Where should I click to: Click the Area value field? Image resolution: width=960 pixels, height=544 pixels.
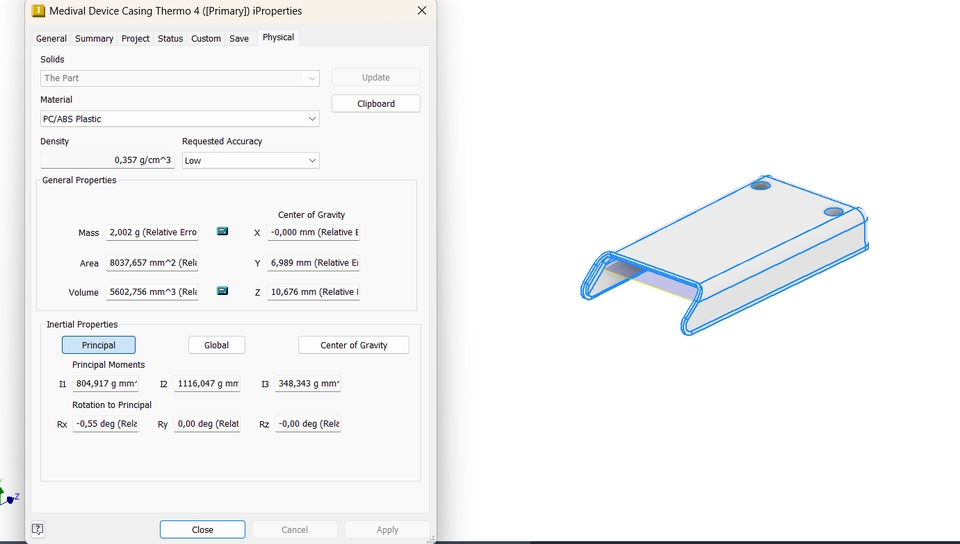152,263
